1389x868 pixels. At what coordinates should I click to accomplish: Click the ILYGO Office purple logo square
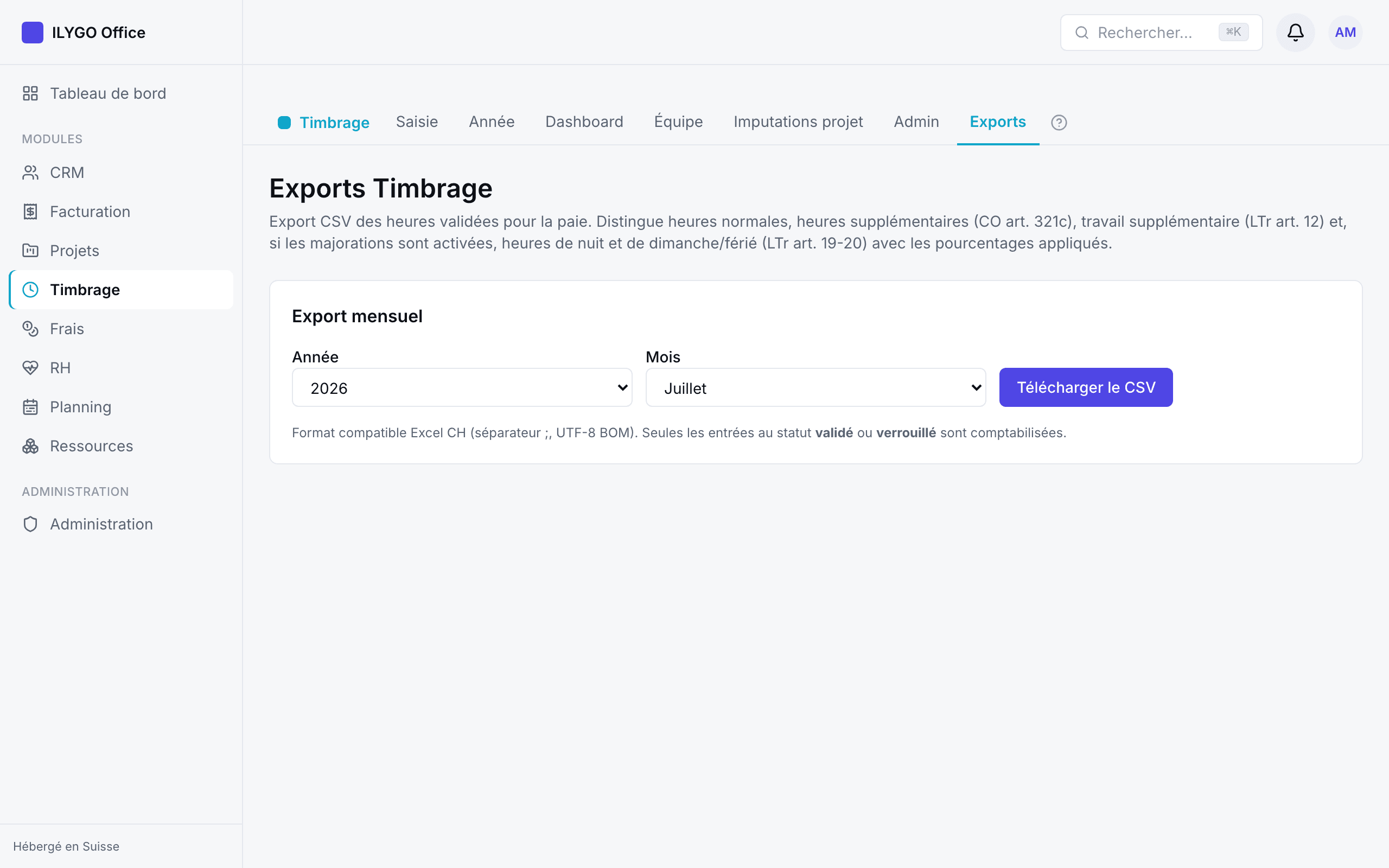coord(32,32)
